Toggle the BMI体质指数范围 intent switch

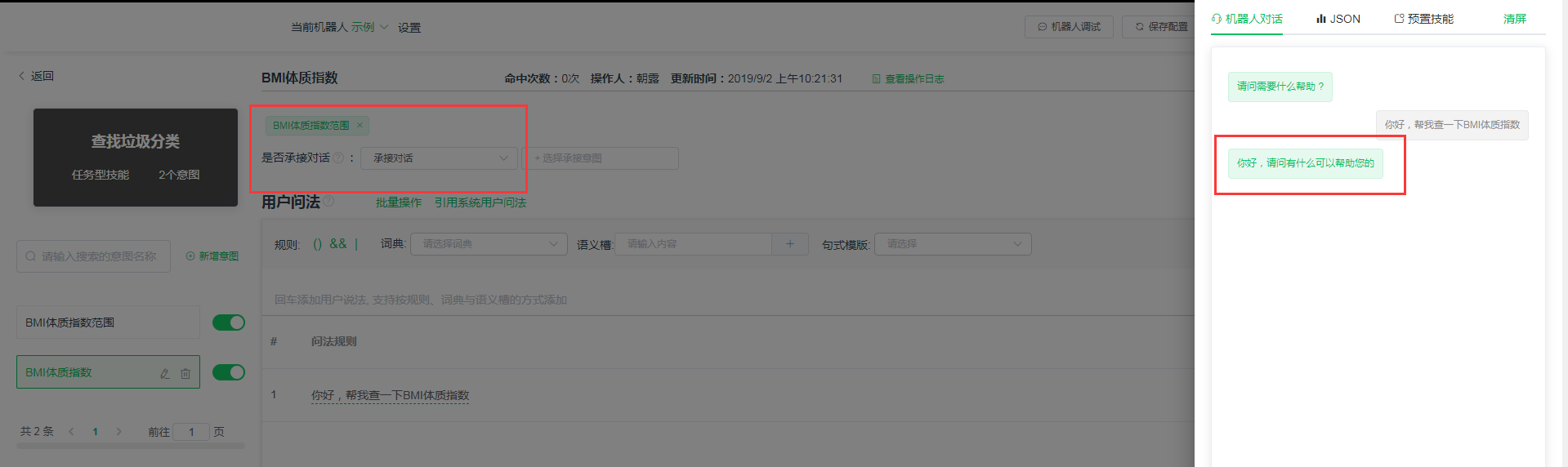coord(229,322)
